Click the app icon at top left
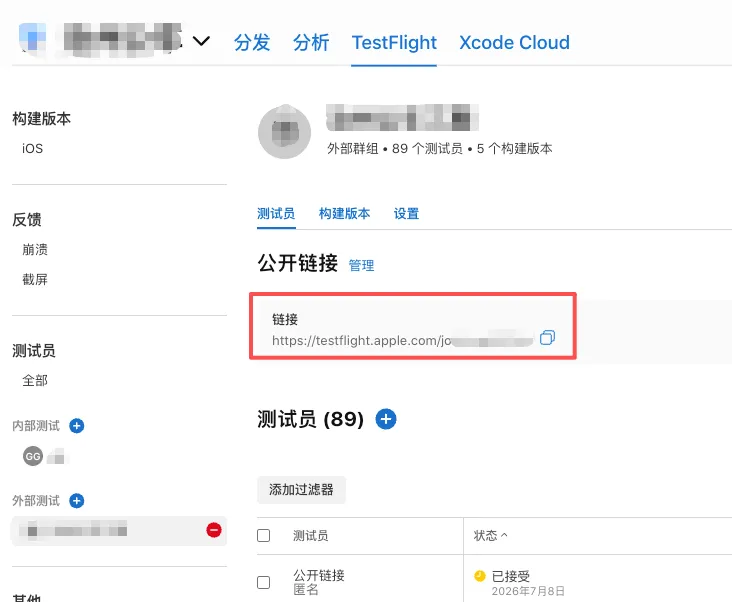Viewport: 732px width, 602px height. (32, 37)
